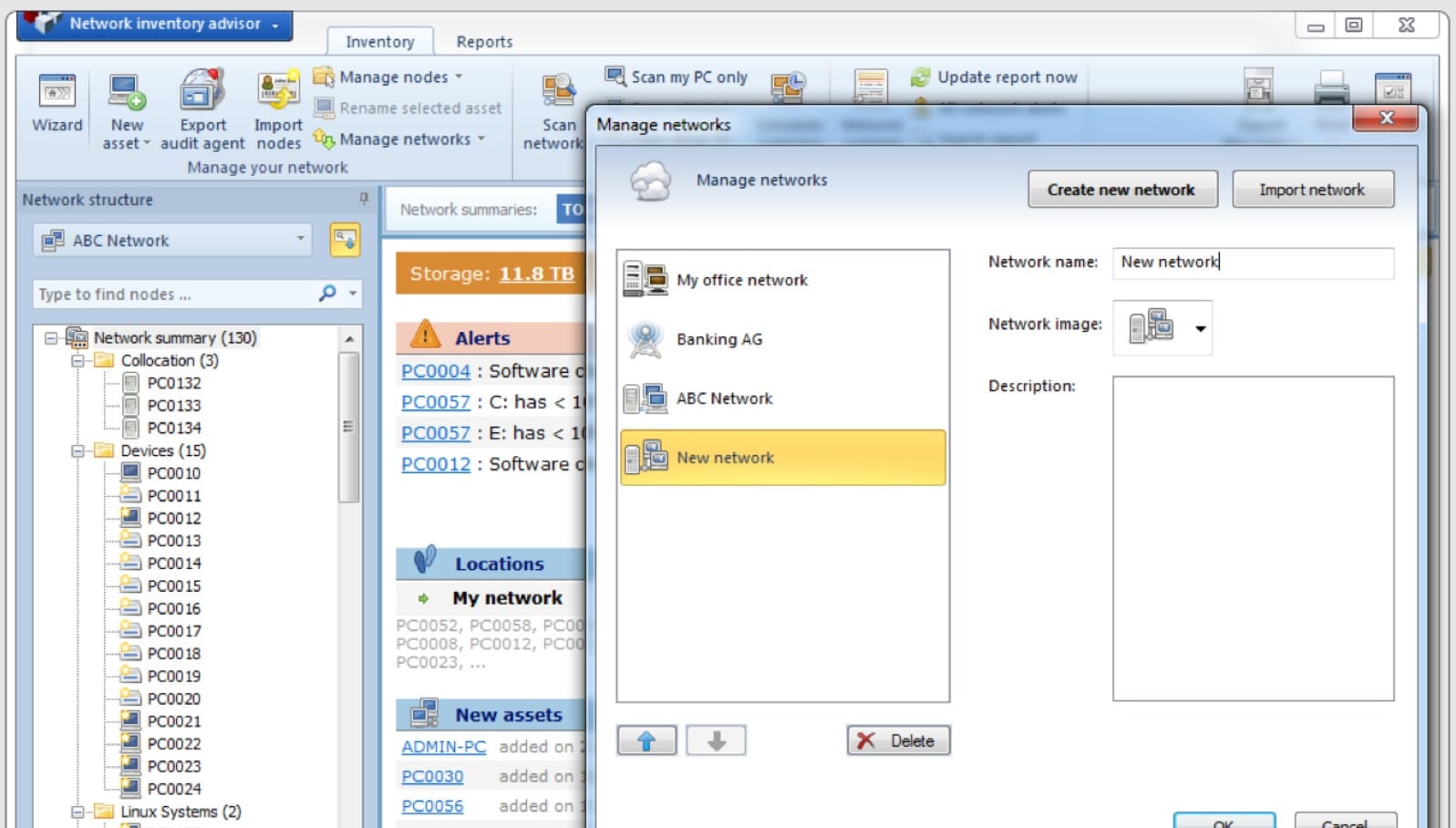The image size is (1456, 828).
Task: Collapse the Devices (15) folder
Action: point(77,450)
